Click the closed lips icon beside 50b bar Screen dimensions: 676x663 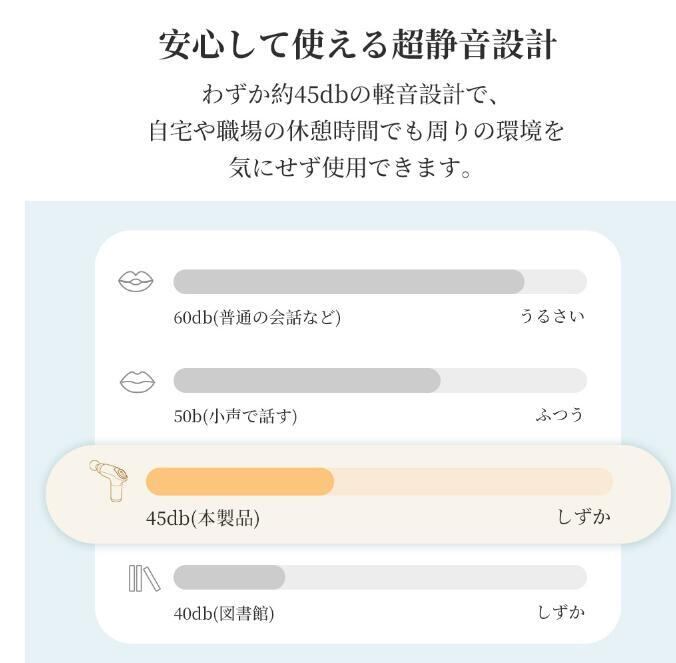137,381
